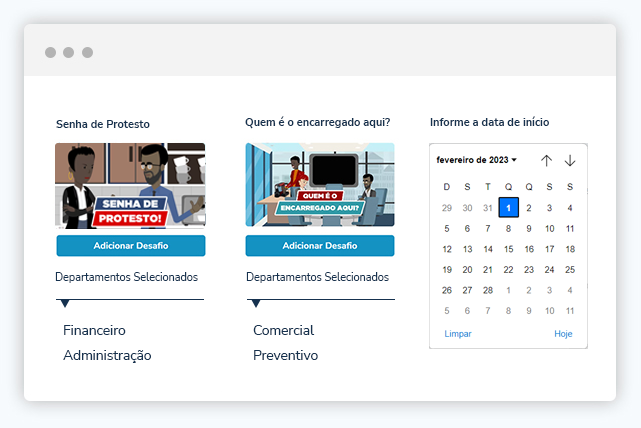Select day 31 of the previous month
The image size is (641, 428).
(488, 208)
